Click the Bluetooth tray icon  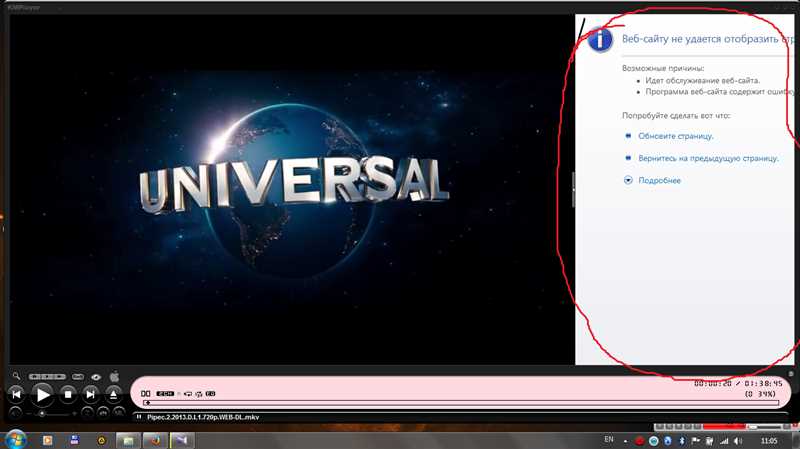click(682, 440)
